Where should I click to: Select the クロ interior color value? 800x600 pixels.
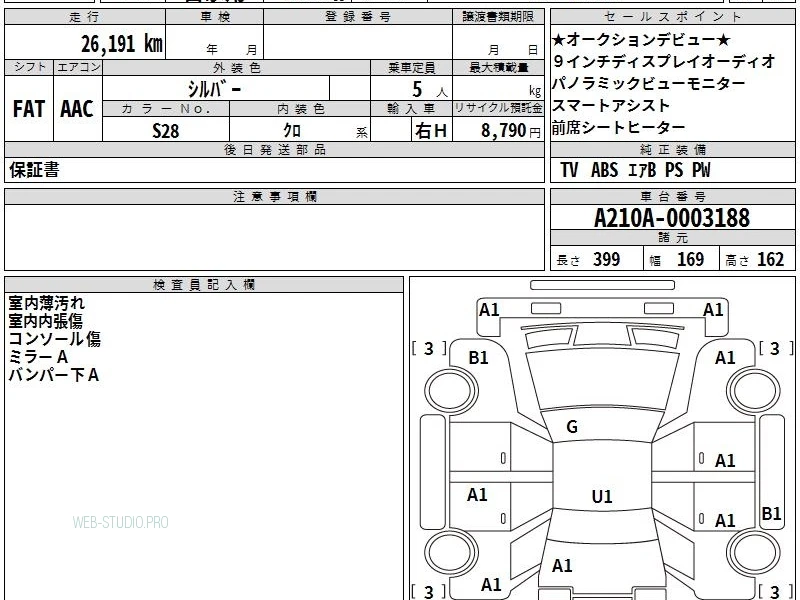point(292,131)
